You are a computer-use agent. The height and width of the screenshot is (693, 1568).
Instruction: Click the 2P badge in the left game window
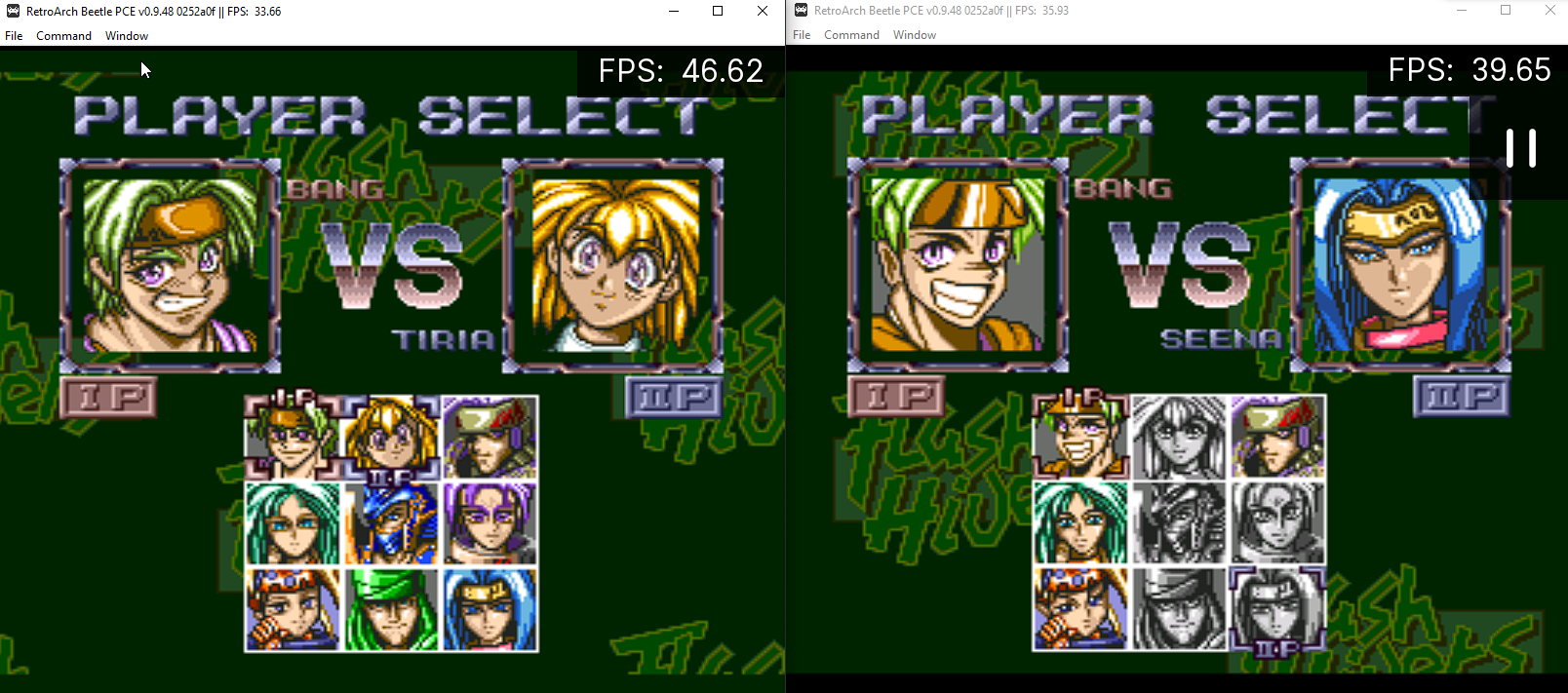[674, 398]
